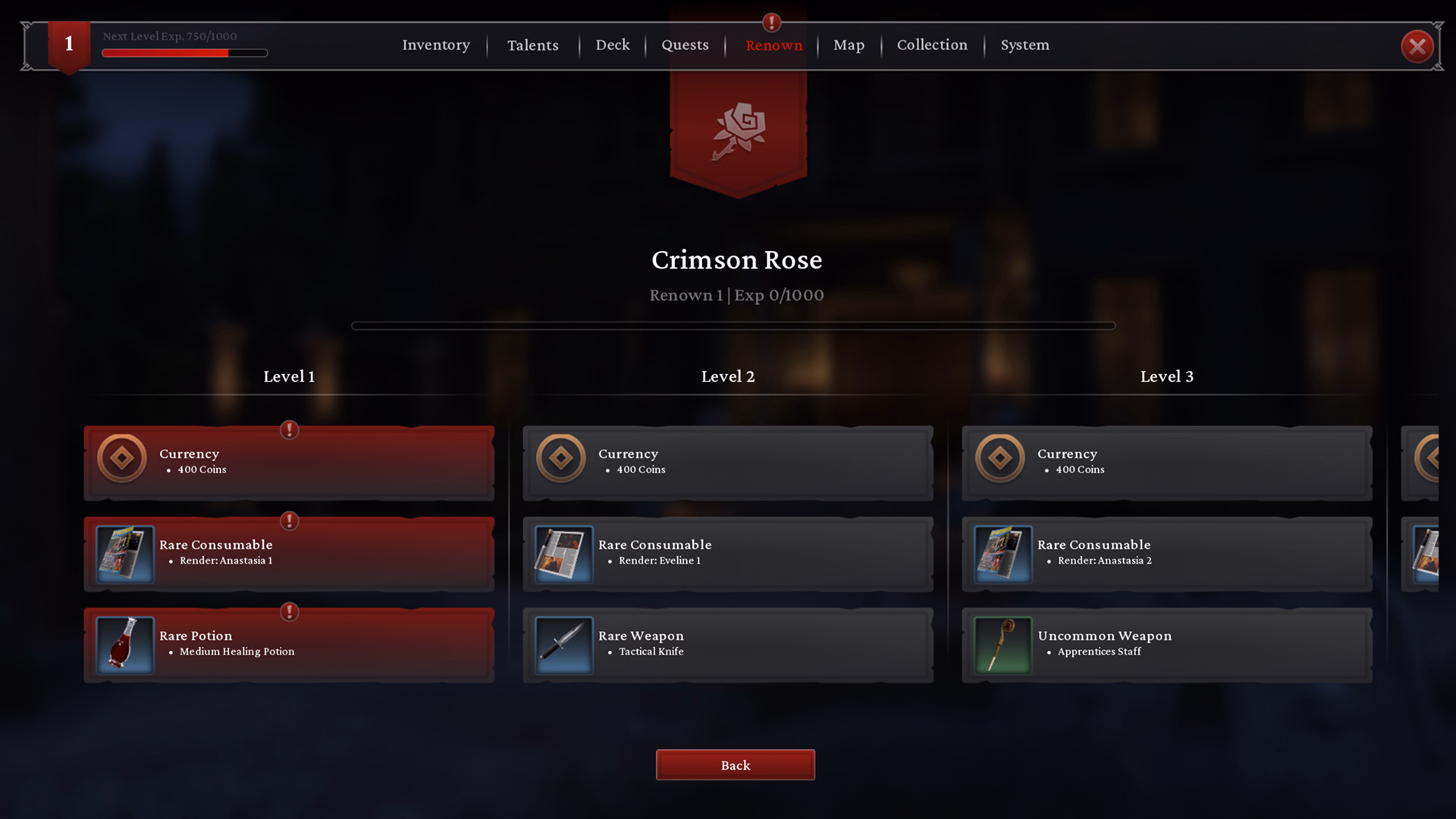Open the Deck tab
This screenshot has width=1456, height=819.
click(613, 45)
